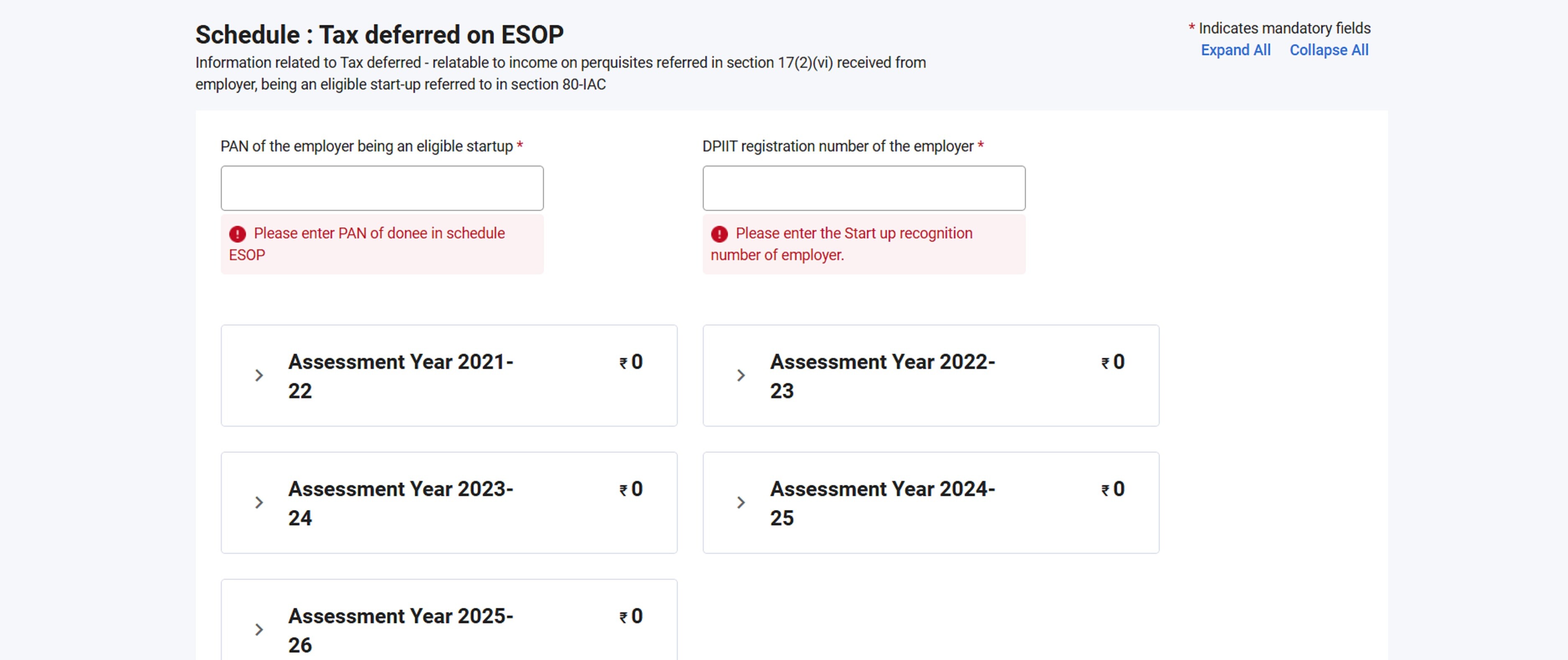
Task: Open the Assessment Year 2021-22 title
Action: (400, 375)
